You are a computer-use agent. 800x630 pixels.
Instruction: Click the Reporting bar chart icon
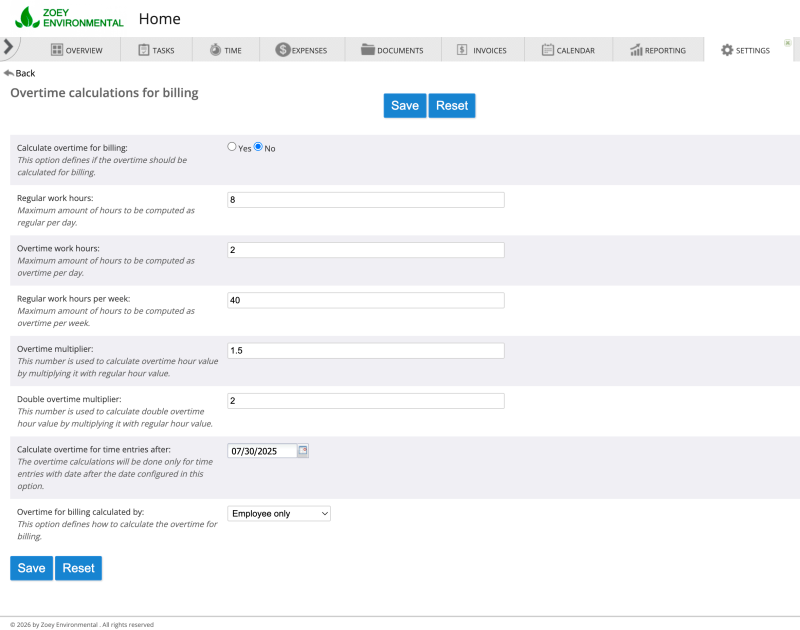637,49
